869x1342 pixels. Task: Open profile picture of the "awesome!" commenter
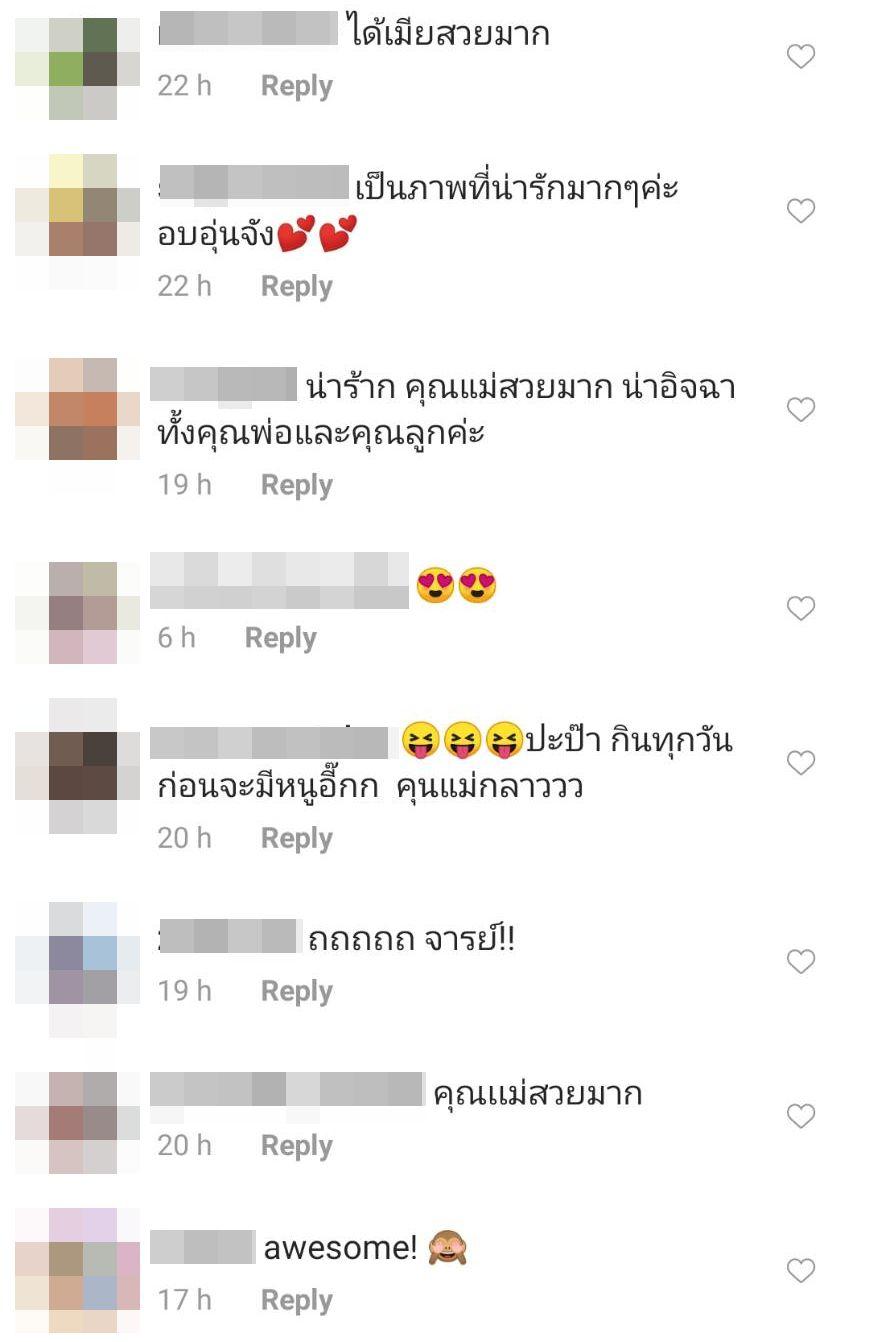[x=78, y=1271]
